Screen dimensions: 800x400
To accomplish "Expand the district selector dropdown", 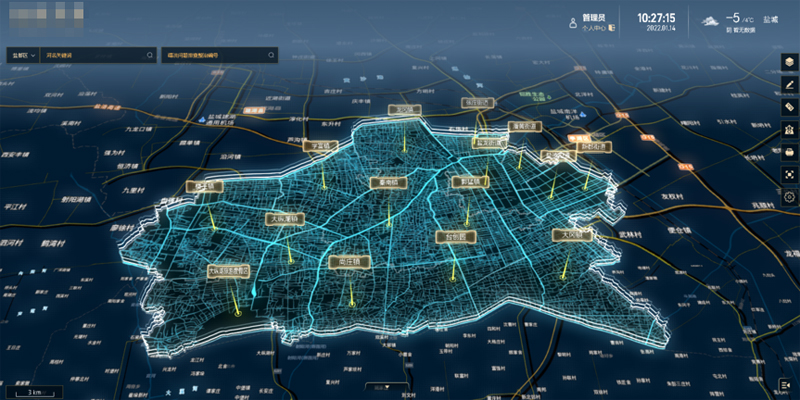I will point(22,56).
